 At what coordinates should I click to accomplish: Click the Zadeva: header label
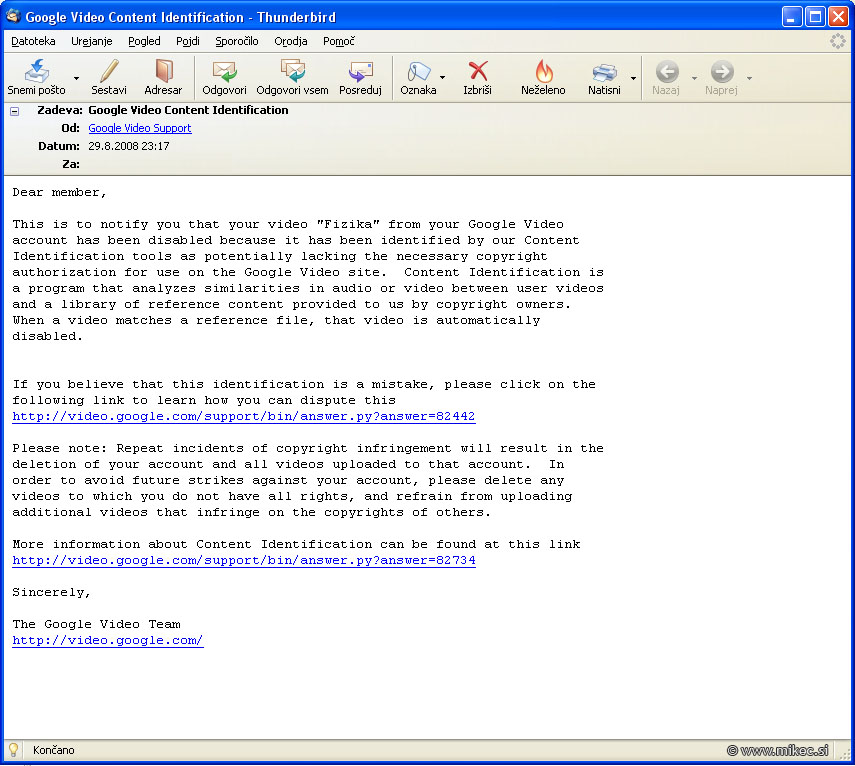[60, 110]
